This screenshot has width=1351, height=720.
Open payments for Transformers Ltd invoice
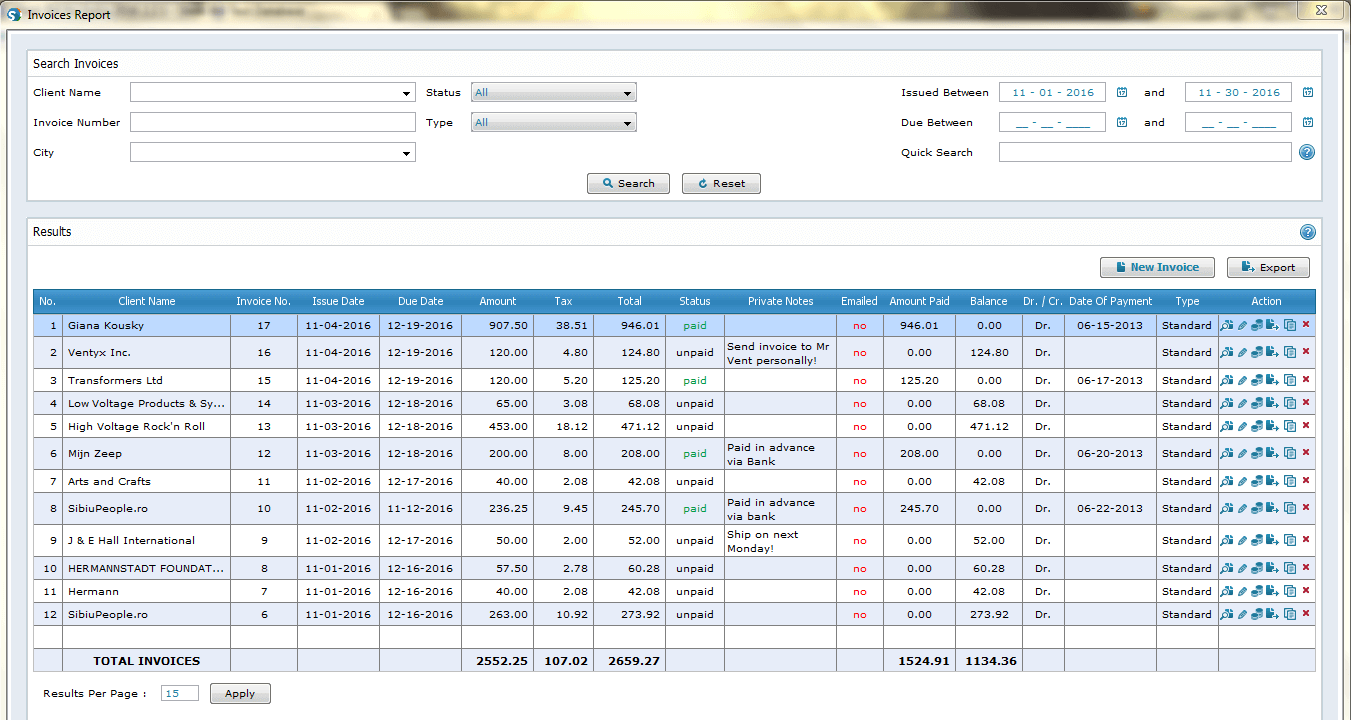(x=1257, y=380)
